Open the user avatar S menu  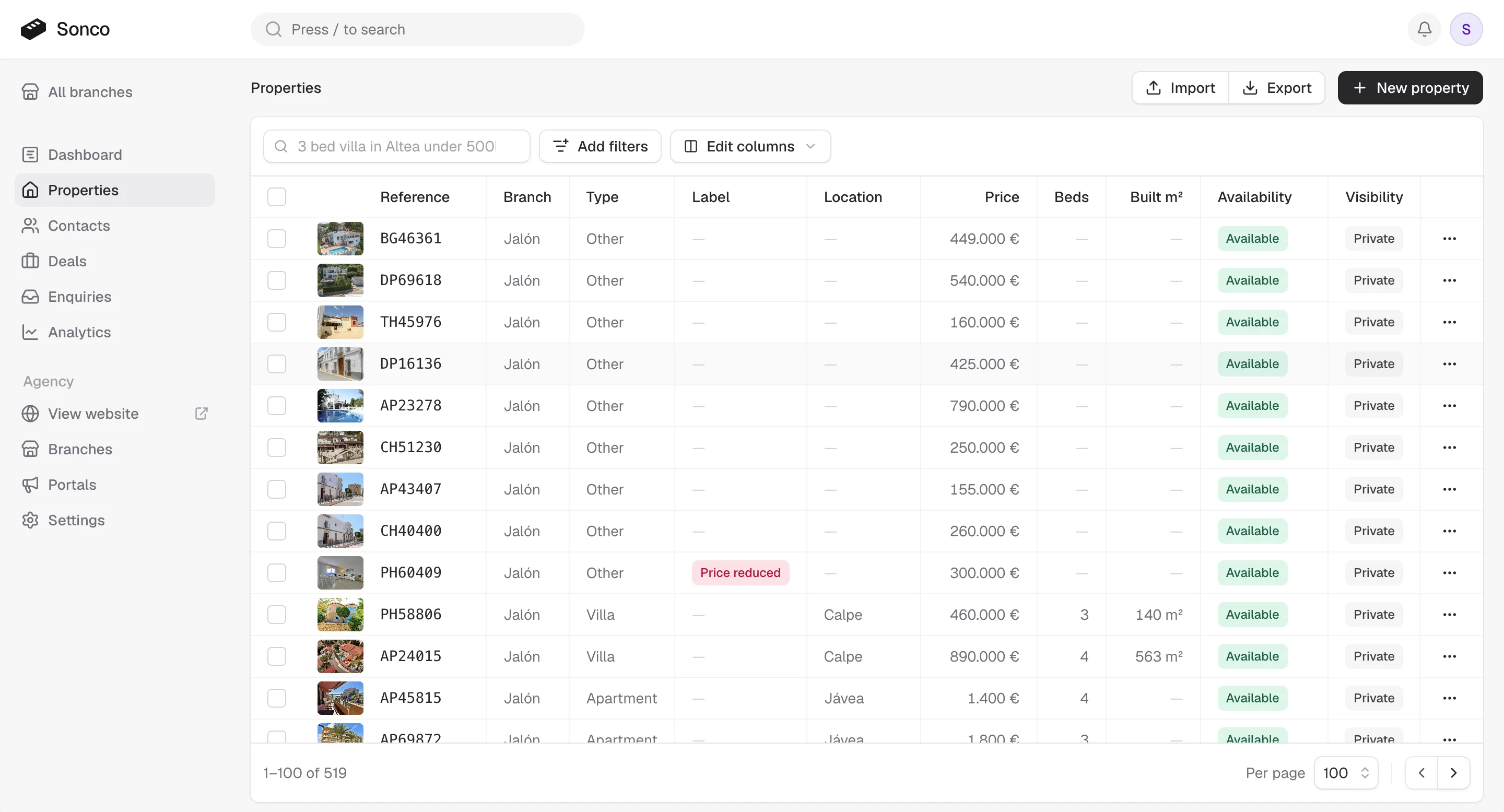pyautogui.click(x=1465, y=29)
